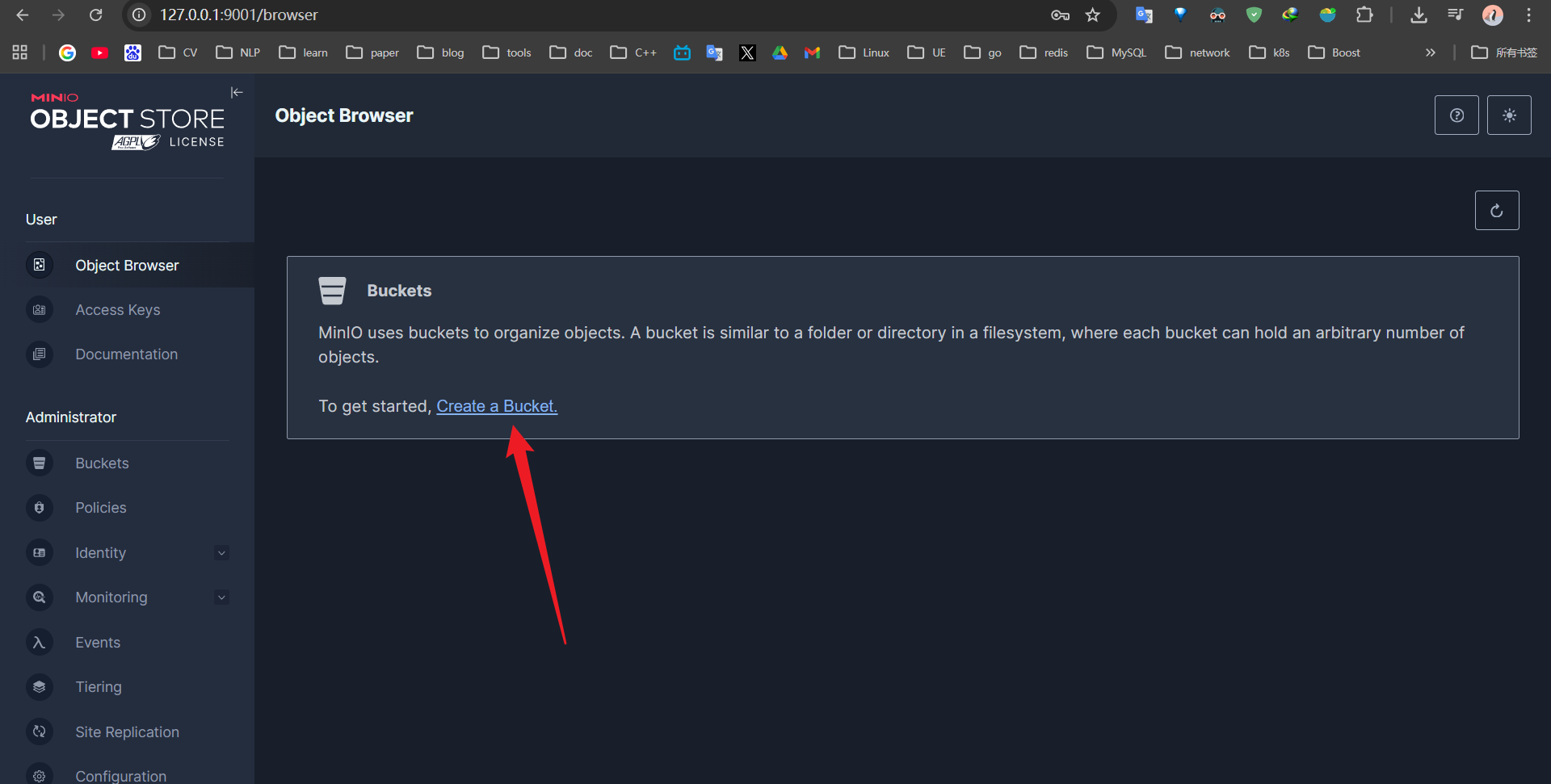Open the help question-mark button
Image resolution: width=1551 pixels, height=784 pixels.
click(1456, 115)
